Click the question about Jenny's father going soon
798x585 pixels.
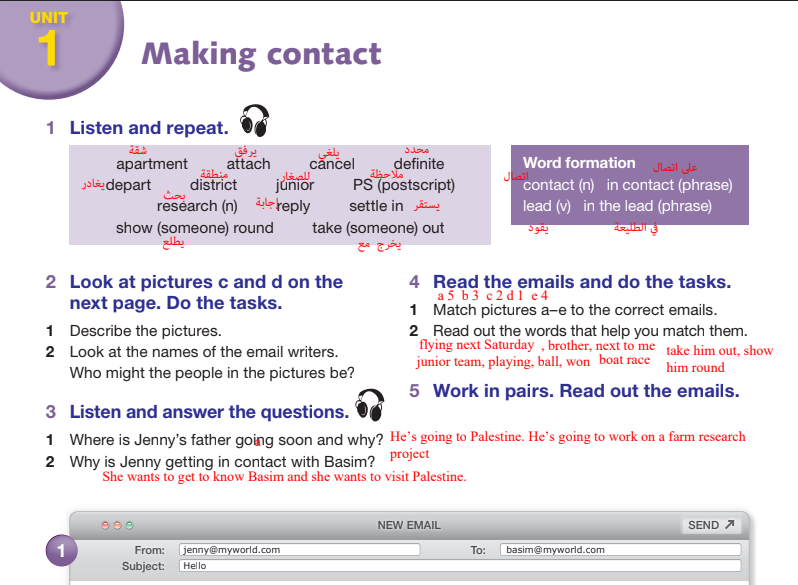coord(226,440)
